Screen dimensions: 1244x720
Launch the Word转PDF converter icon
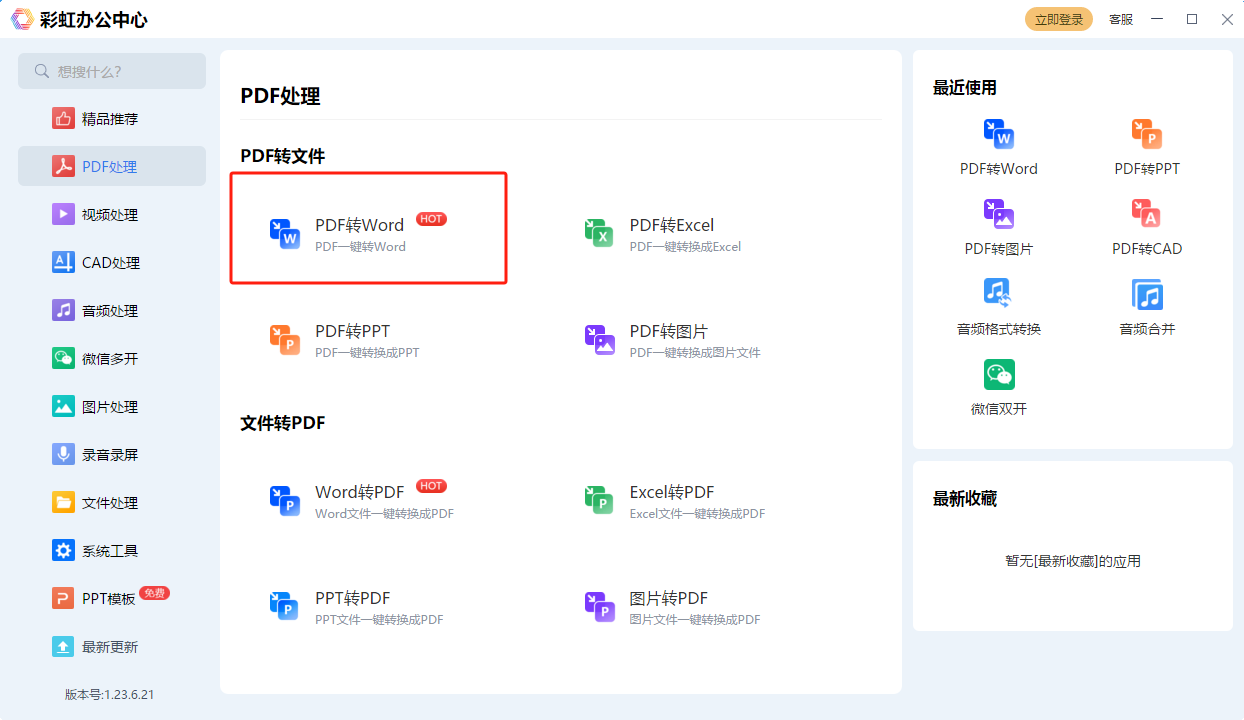285,501
